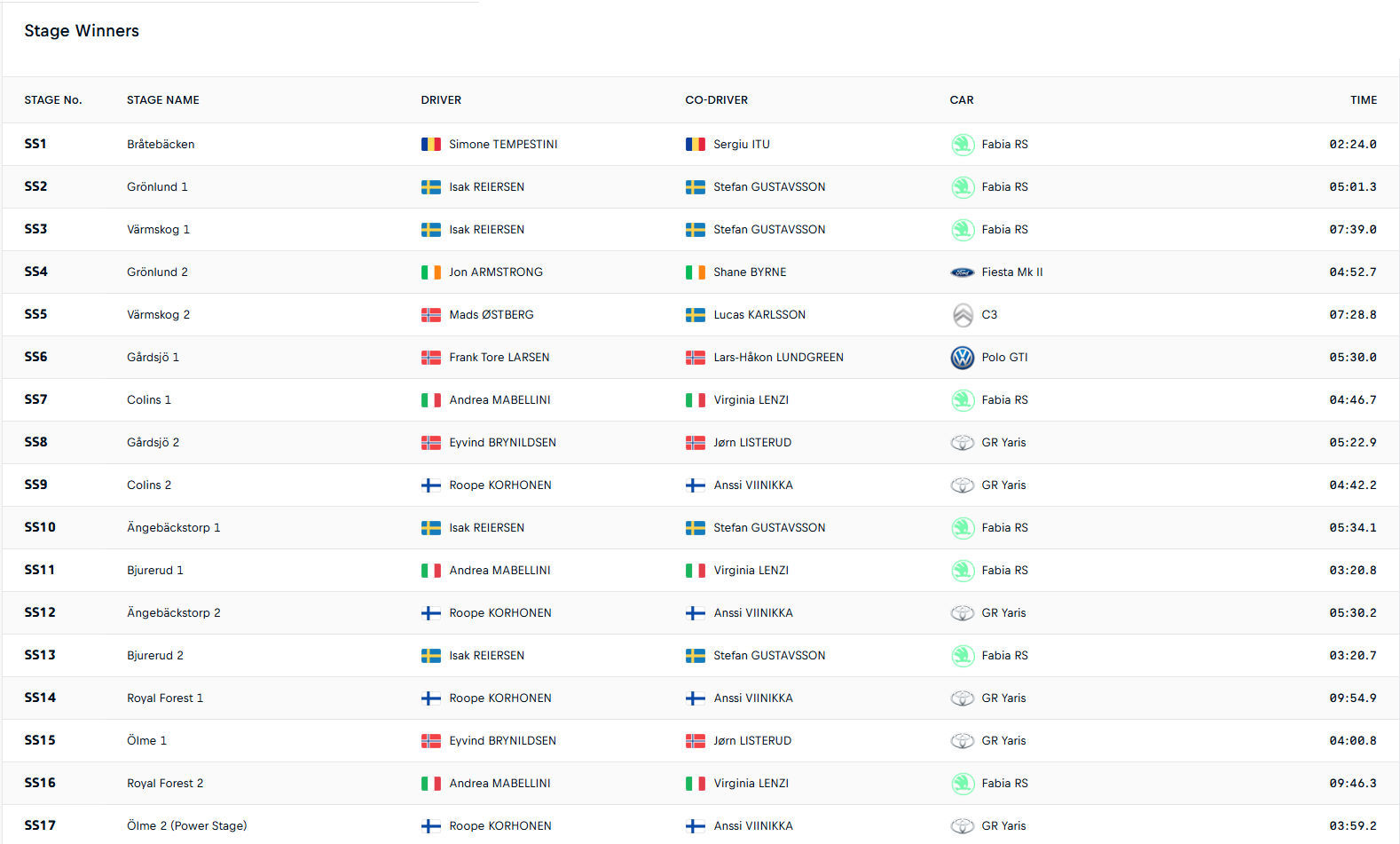Click Italian flag beside Virginia LENZI in SS7
The image size is (1400, 844).
695,400
